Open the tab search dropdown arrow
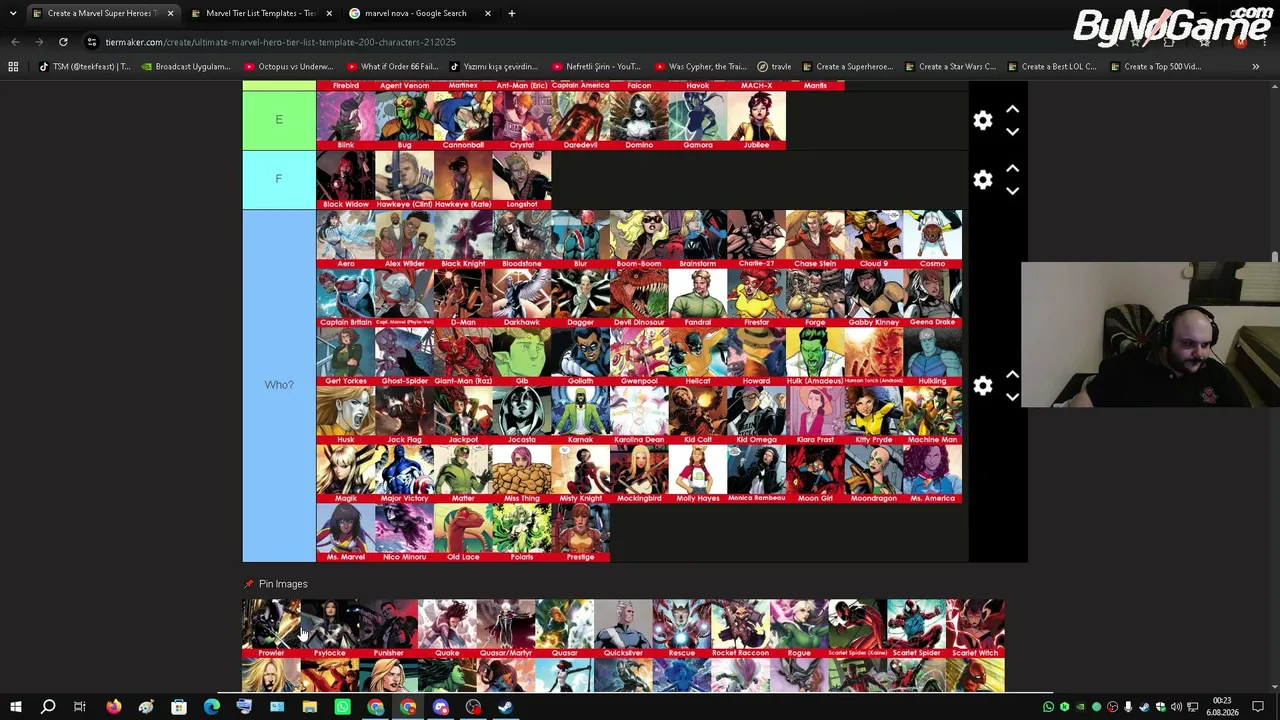1280x720 pixels. click(x=13, y=13)
